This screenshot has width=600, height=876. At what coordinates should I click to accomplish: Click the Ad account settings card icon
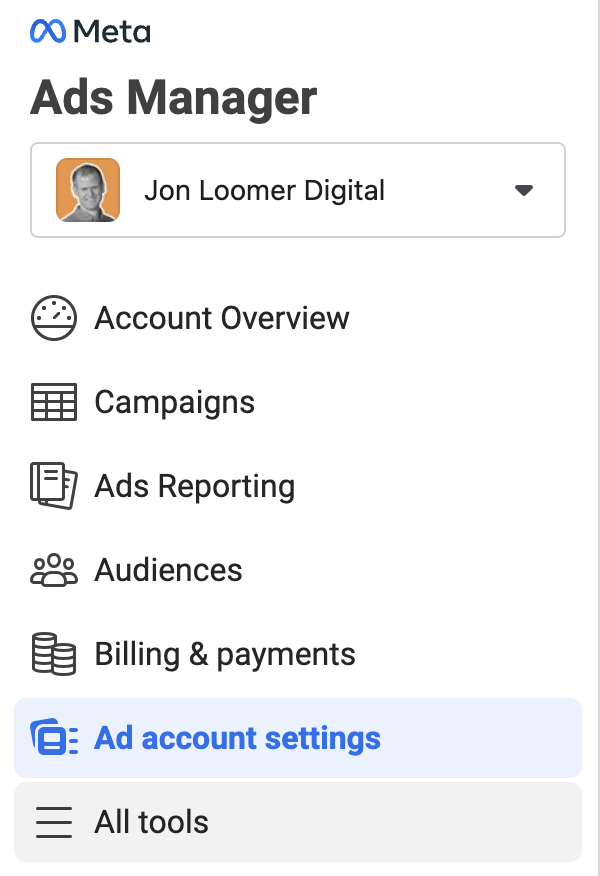54,738
